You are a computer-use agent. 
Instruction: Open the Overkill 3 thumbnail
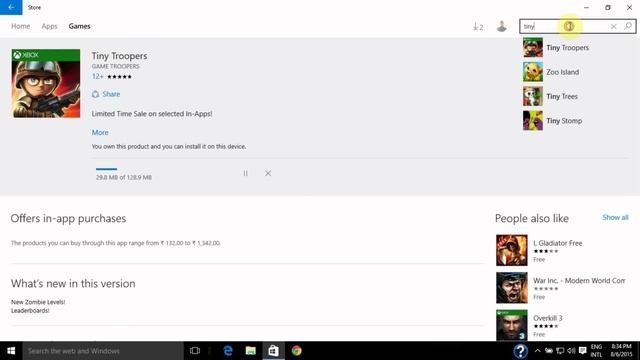(x=511, y=325)
